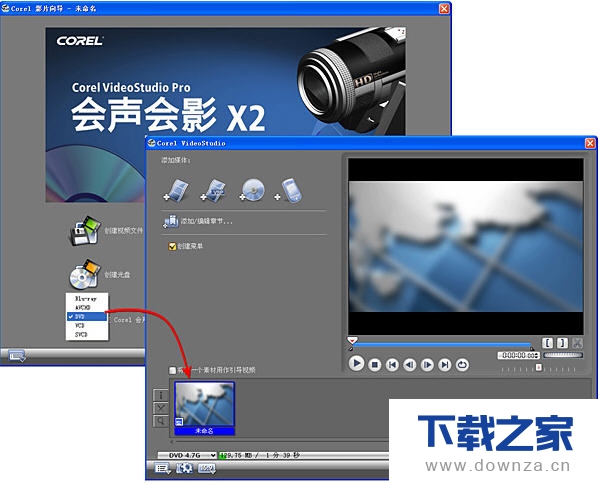Close the Corel movie wizard window
Screen dimensions: 599x484
[444, 8]
